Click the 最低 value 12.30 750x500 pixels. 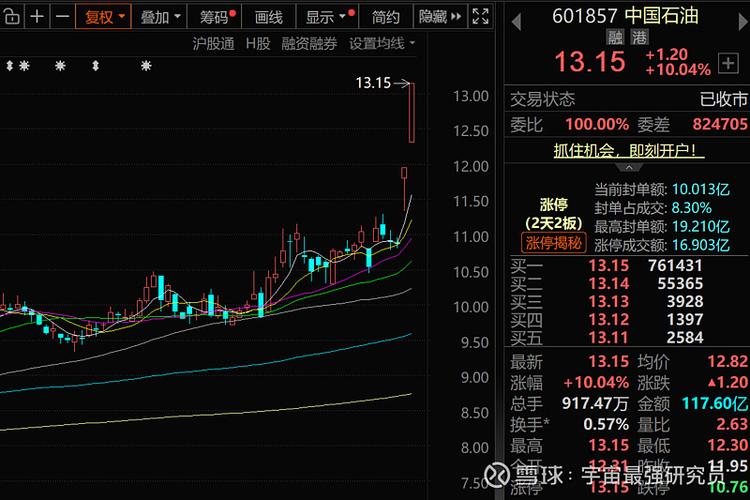(x=728, y=445)
